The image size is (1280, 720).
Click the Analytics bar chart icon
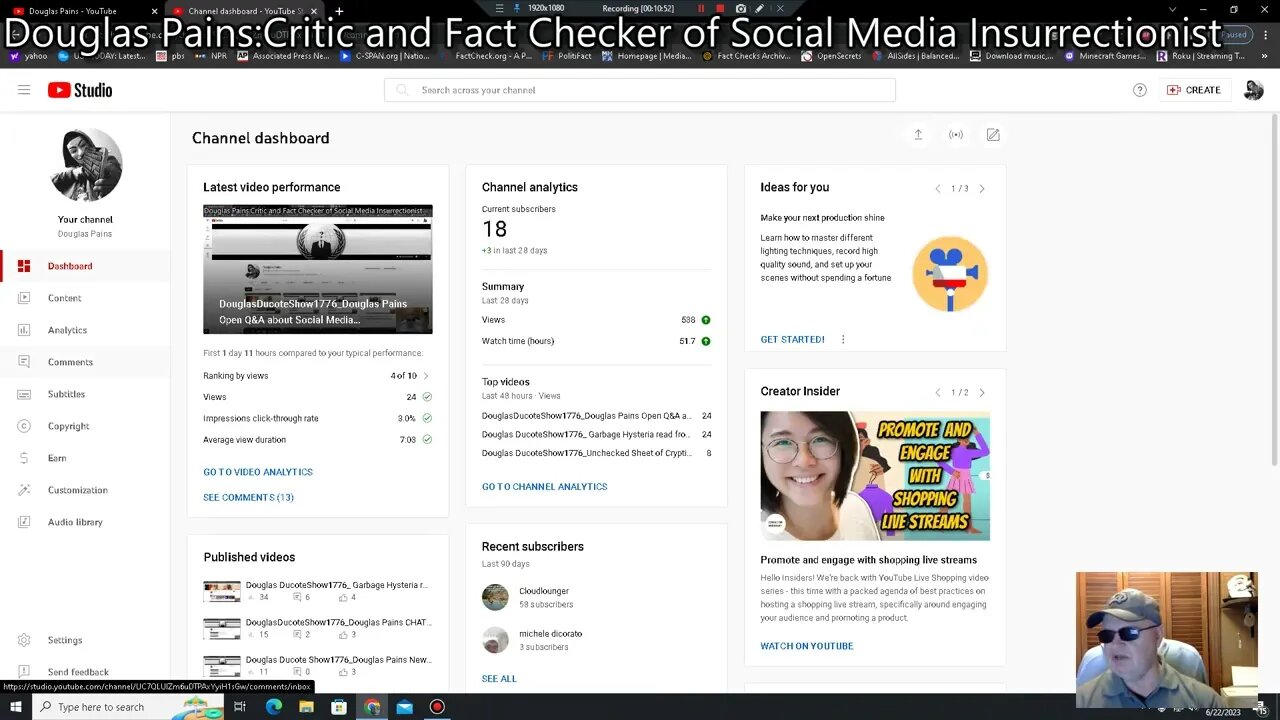(24, 330)
